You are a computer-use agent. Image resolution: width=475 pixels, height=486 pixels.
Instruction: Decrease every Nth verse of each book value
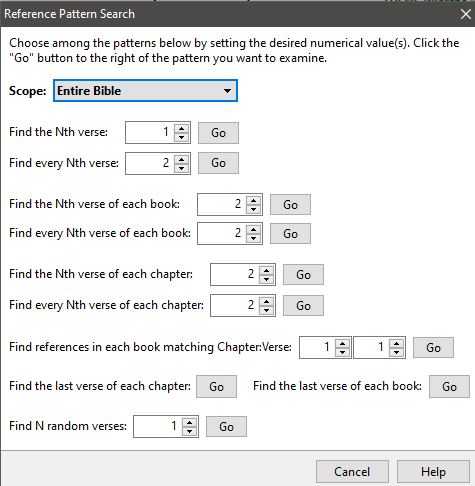pyautogui.click(x=253, y=238)
